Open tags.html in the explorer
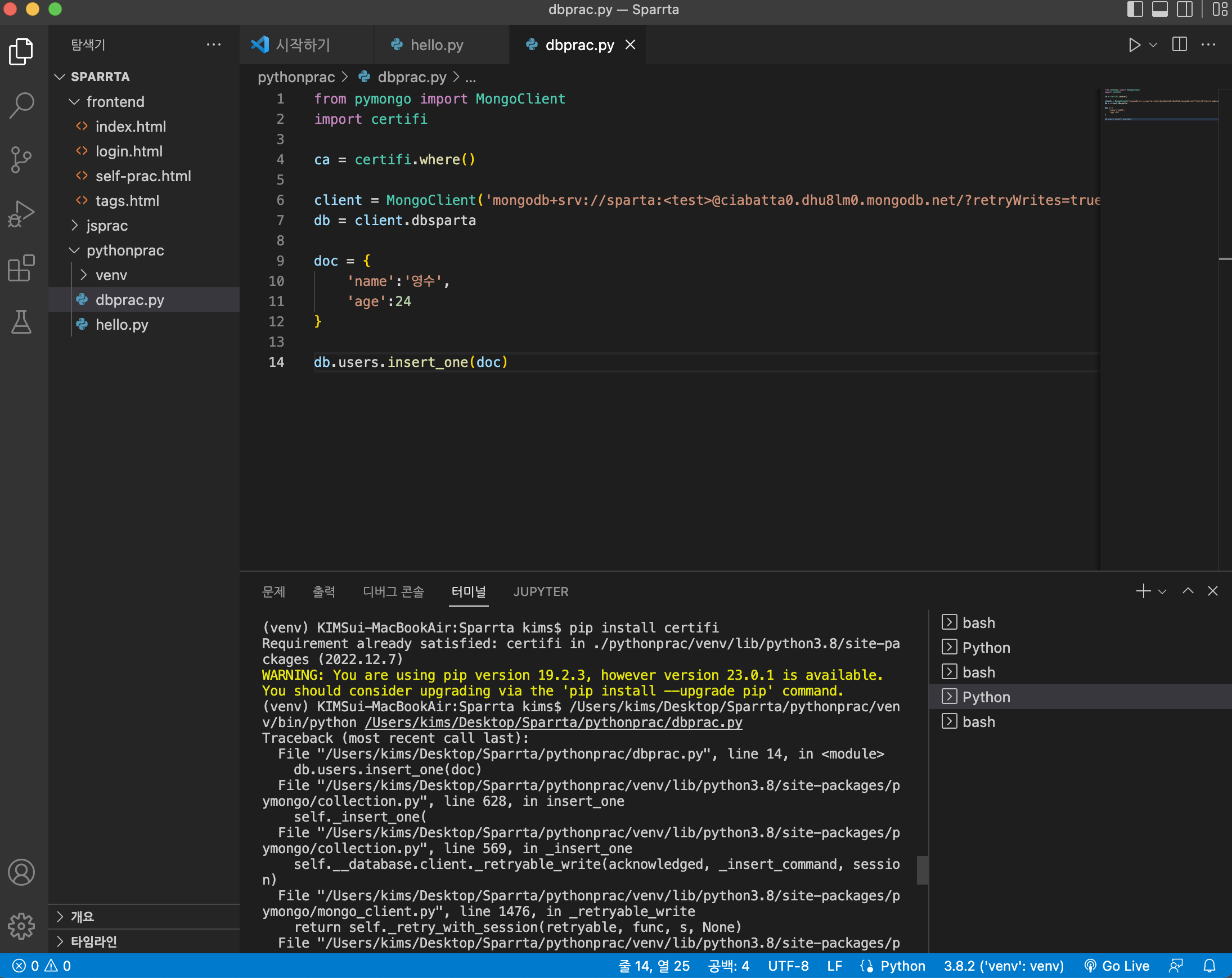This screenshot has width=1232, height=978. point(144,201)
